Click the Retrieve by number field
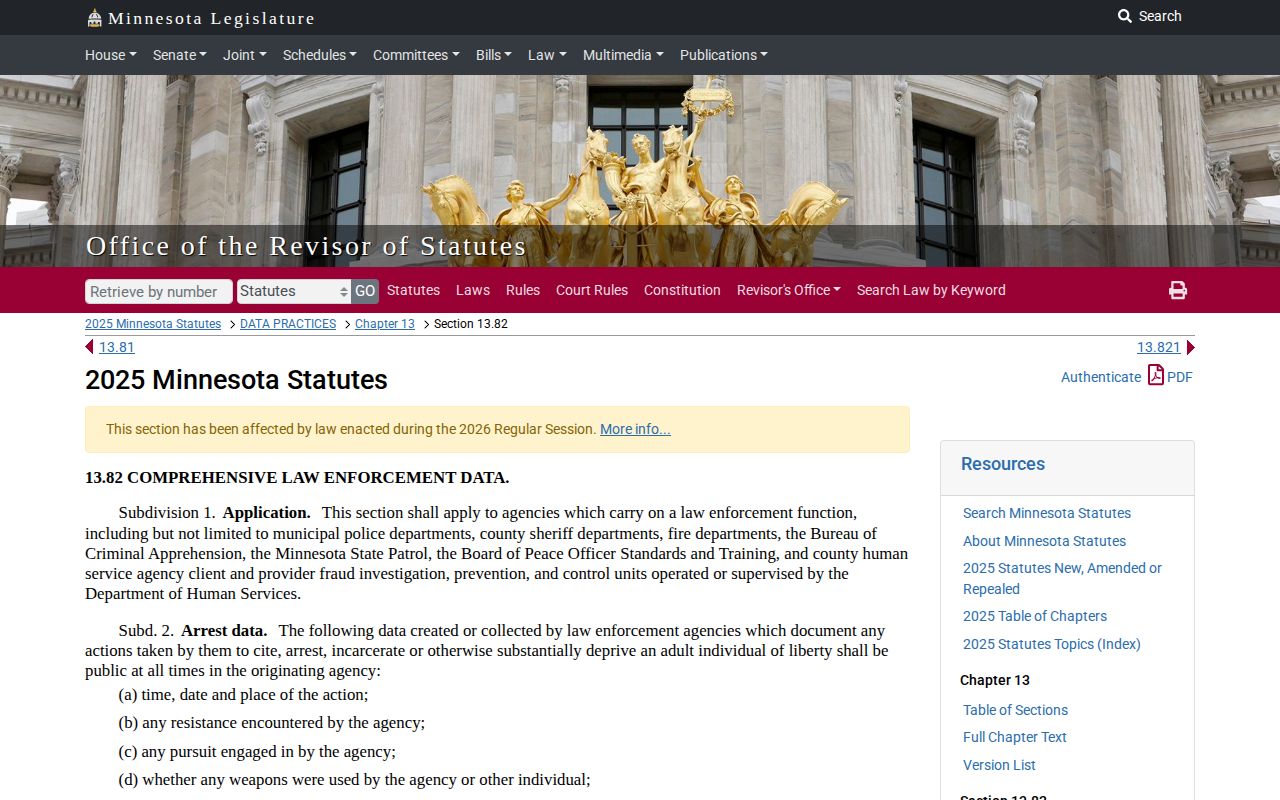Screen dimensions: 1280x800 159,291
